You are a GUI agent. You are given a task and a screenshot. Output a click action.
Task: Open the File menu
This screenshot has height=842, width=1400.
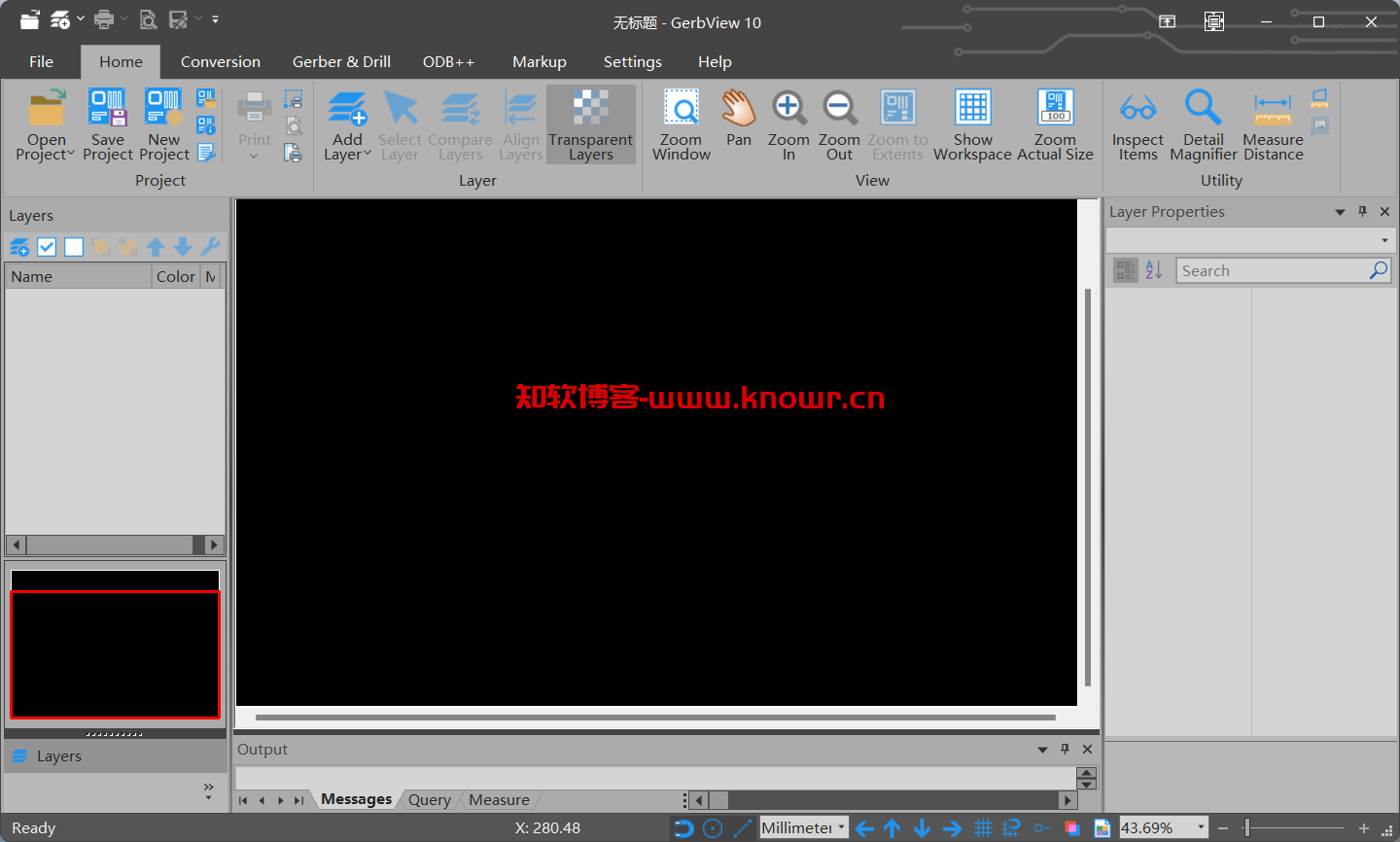point(41,61)
